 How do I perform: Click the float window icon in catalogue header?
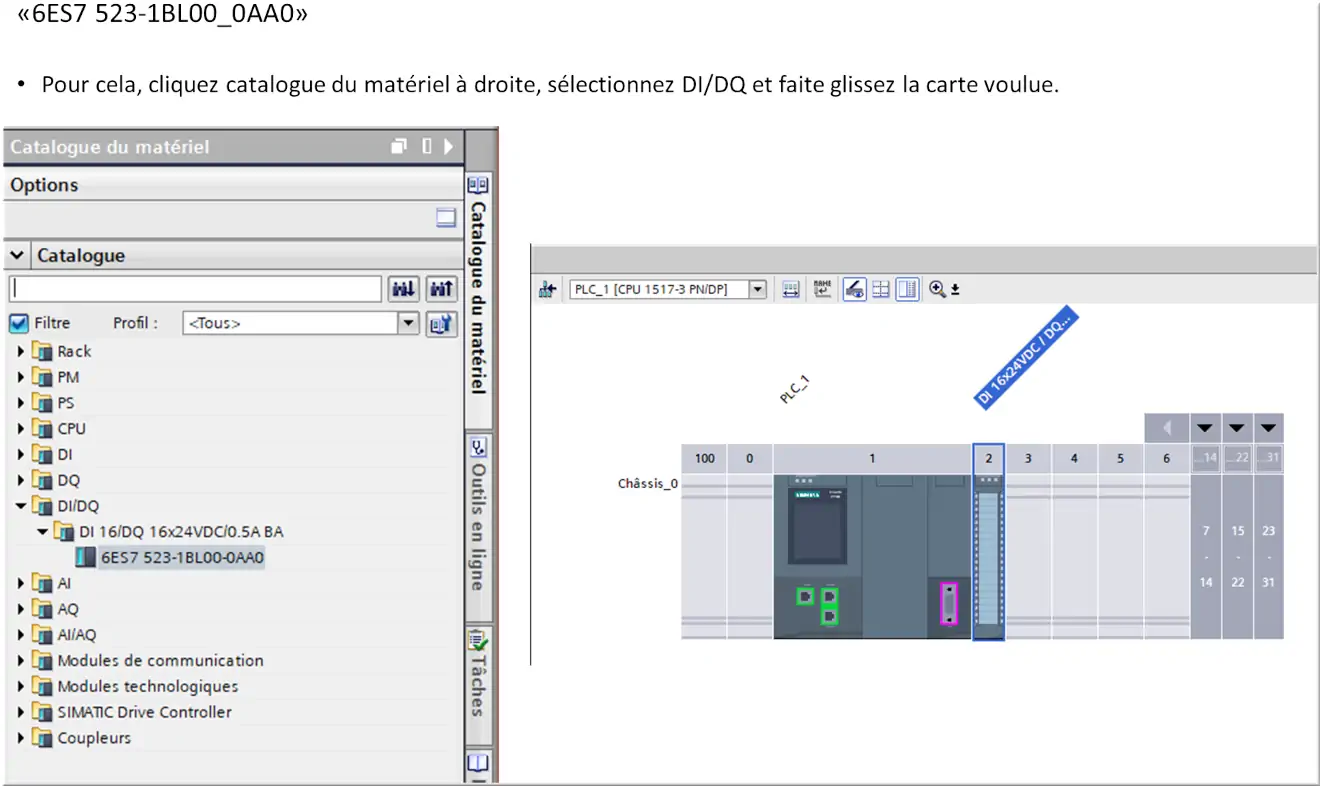pos(399,146)
